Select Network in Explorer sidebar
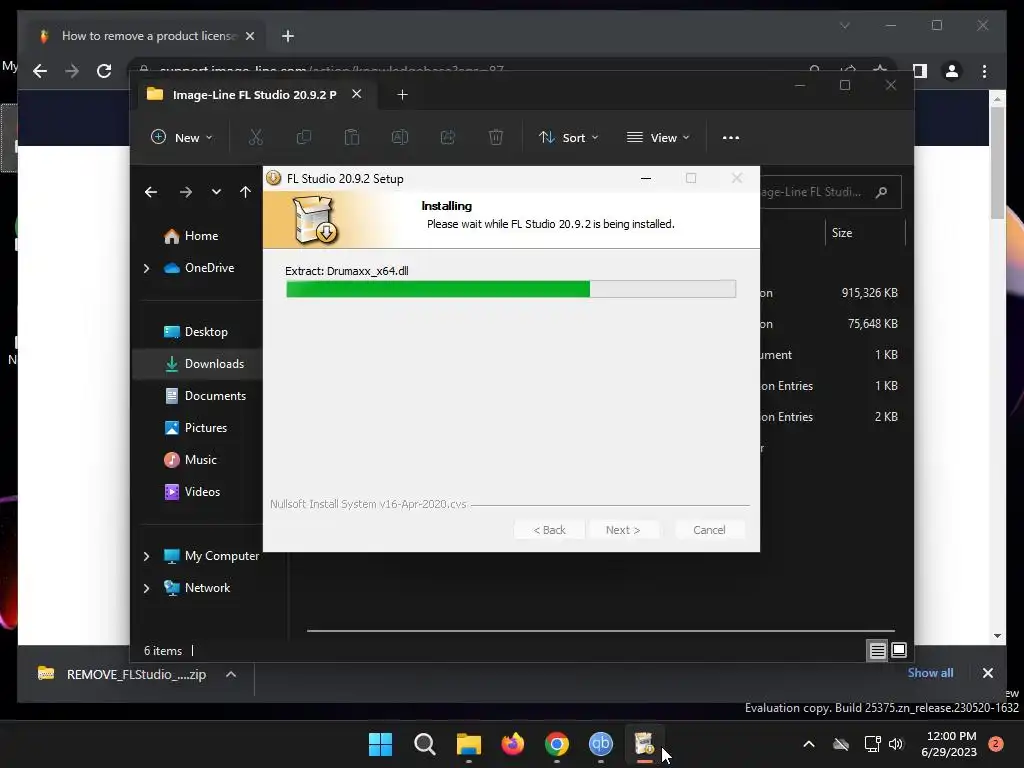Image resolution: width=1024 pixels, height=768 pixels. pyautogui.click(x=197, y=588)
